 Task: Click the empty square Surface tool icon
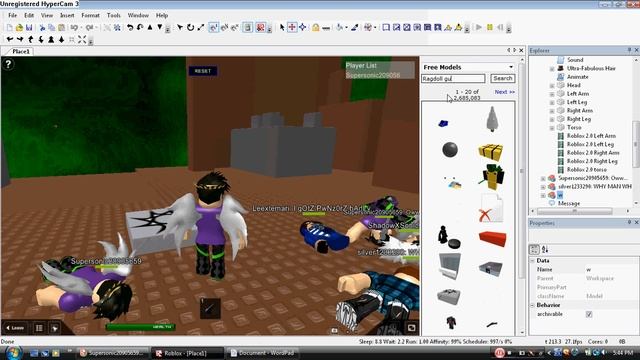click(386, 28)
